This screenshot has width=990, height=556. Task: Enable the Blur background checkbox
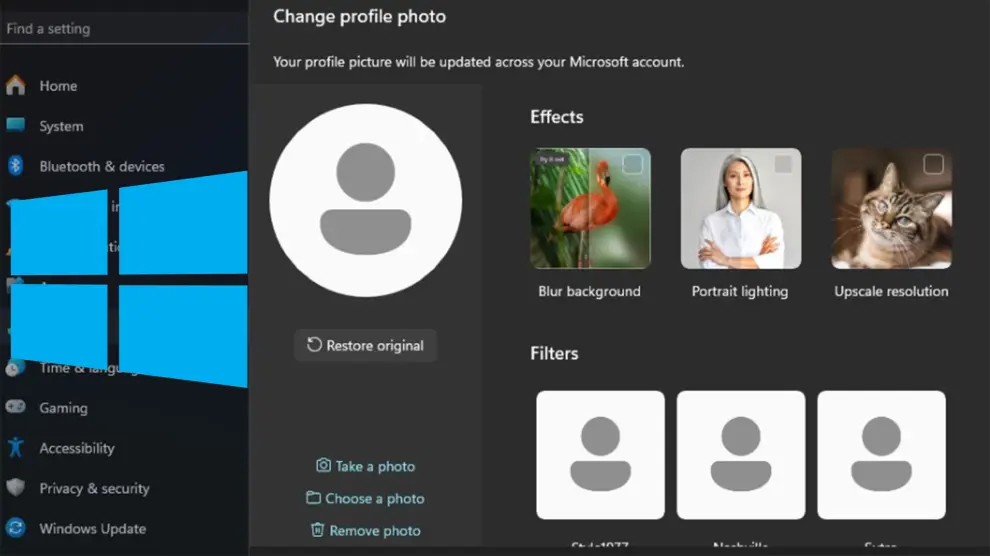pos(633,164)
